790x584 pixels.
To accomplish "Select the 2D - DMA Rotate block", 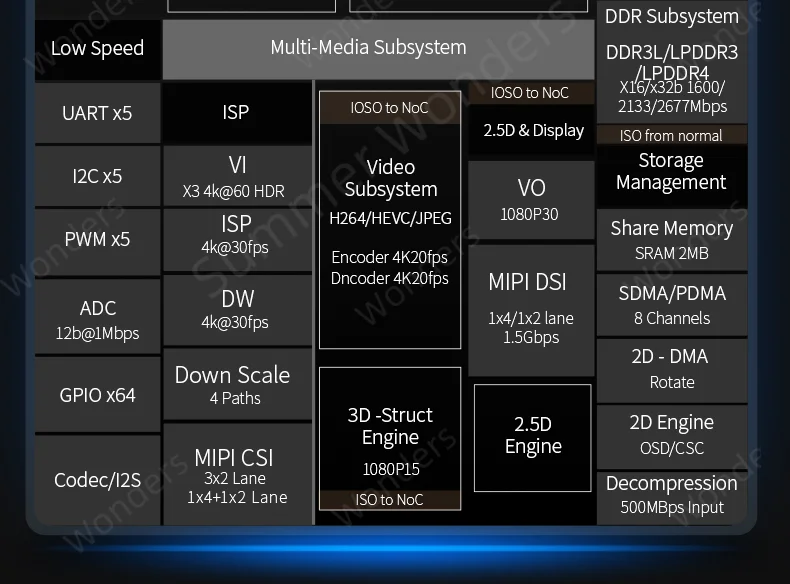I will [672, 370].
